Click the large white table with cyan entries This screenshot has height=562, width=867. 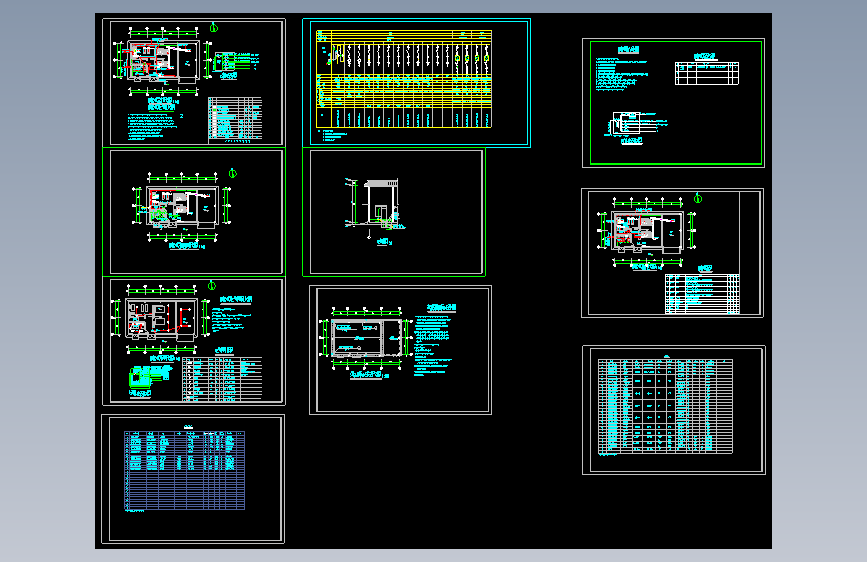(x=666, y=407)
